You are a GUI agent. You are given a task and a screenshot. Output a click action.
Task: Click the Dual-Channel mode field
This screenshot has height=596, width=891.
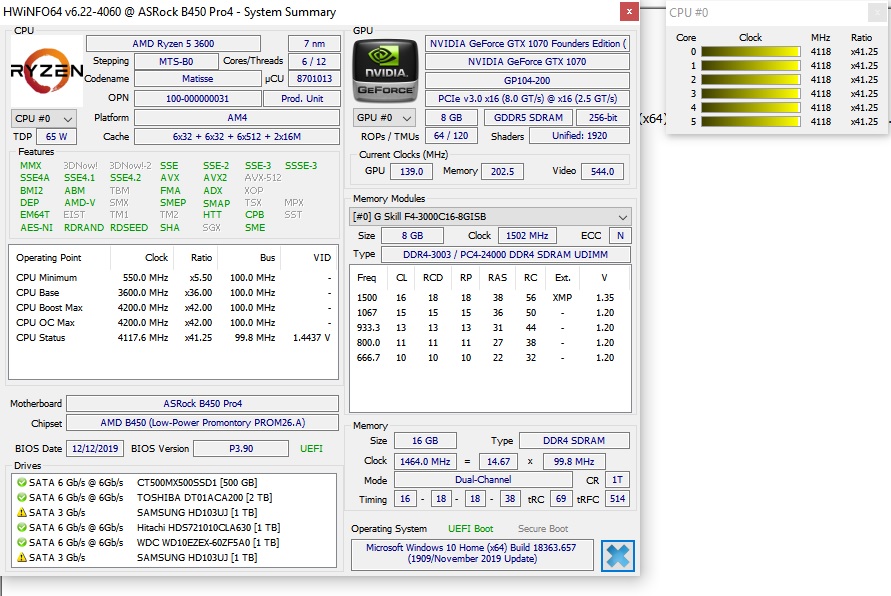483,480
